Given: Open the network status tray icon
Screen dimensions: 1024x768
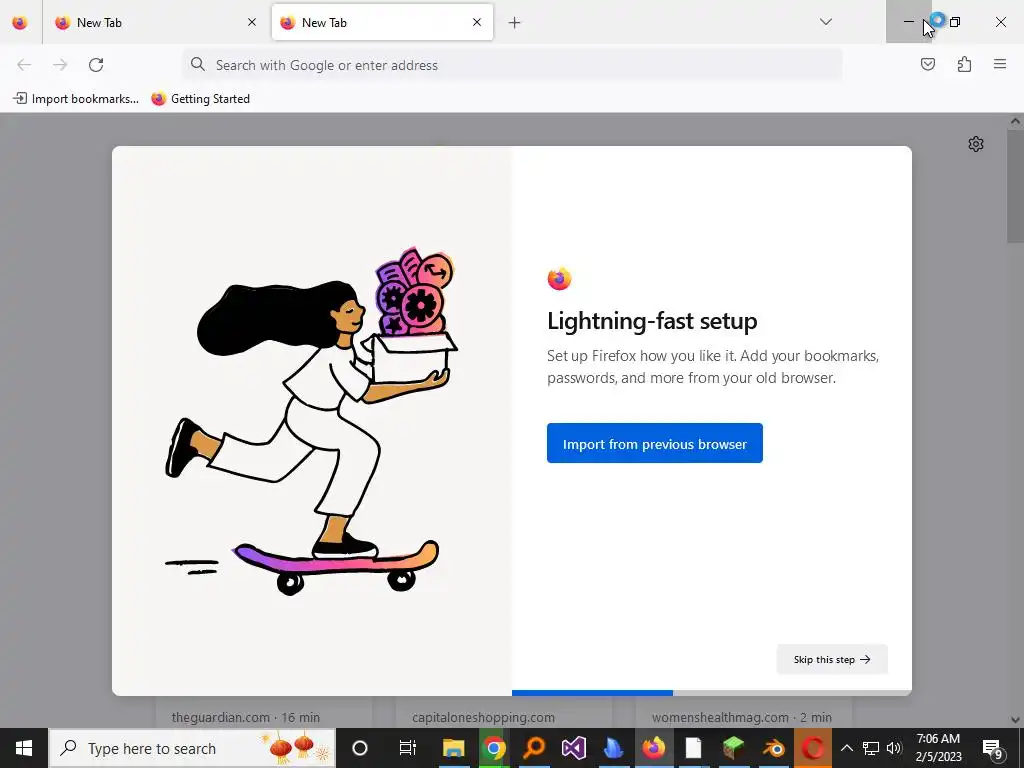Looking at the screenshot, I should coord(871,748).
